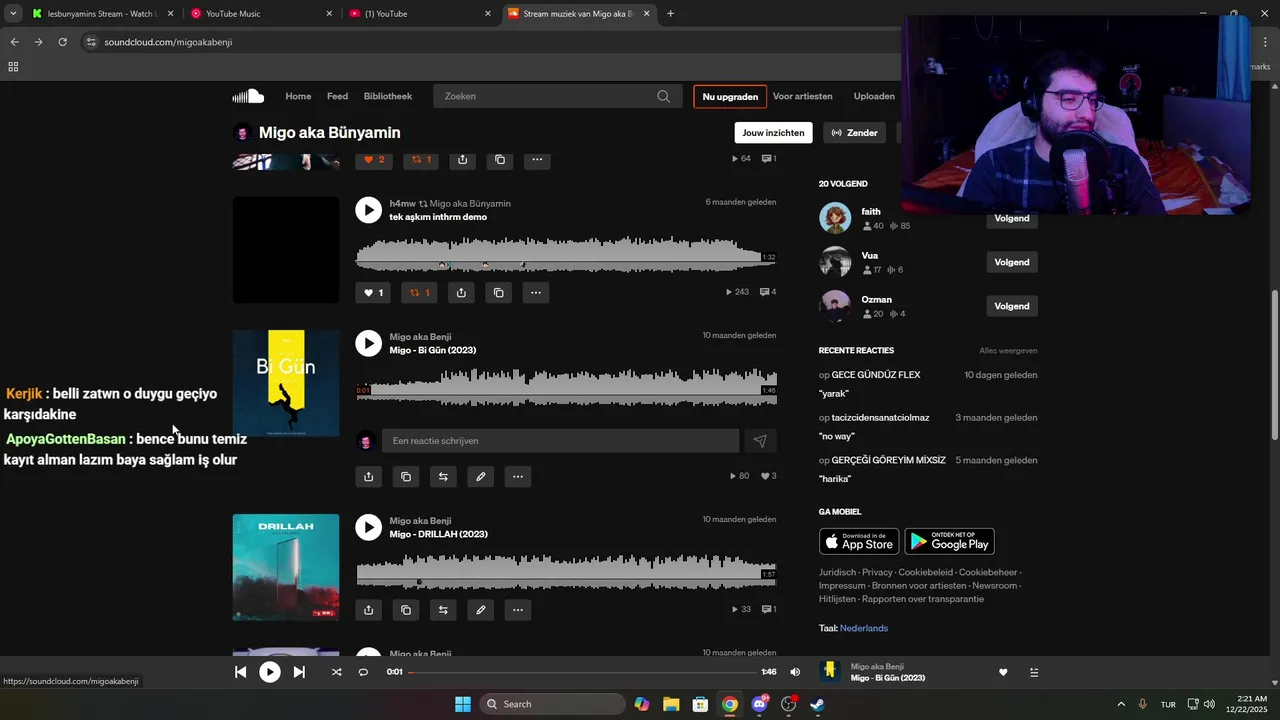Repost the Bi Gün (2023) track
Image resolution: width=1280 pixels, height=720 pixels.
click(x=443, y=477)
